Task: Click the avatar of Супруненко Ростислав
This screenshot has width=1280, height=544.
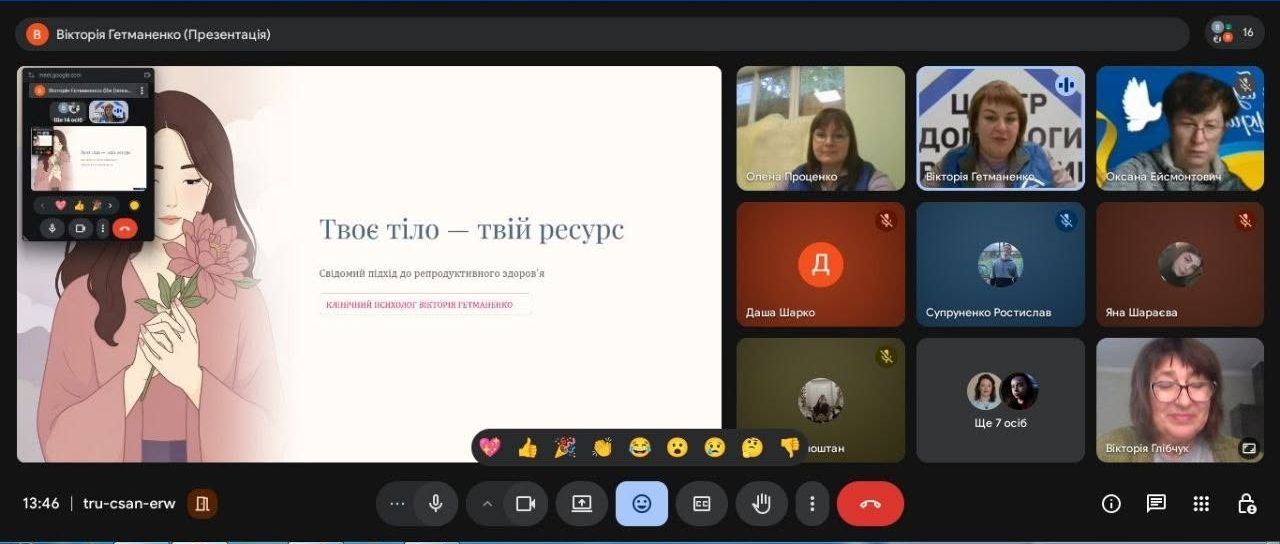Action: pos(1000,264)
